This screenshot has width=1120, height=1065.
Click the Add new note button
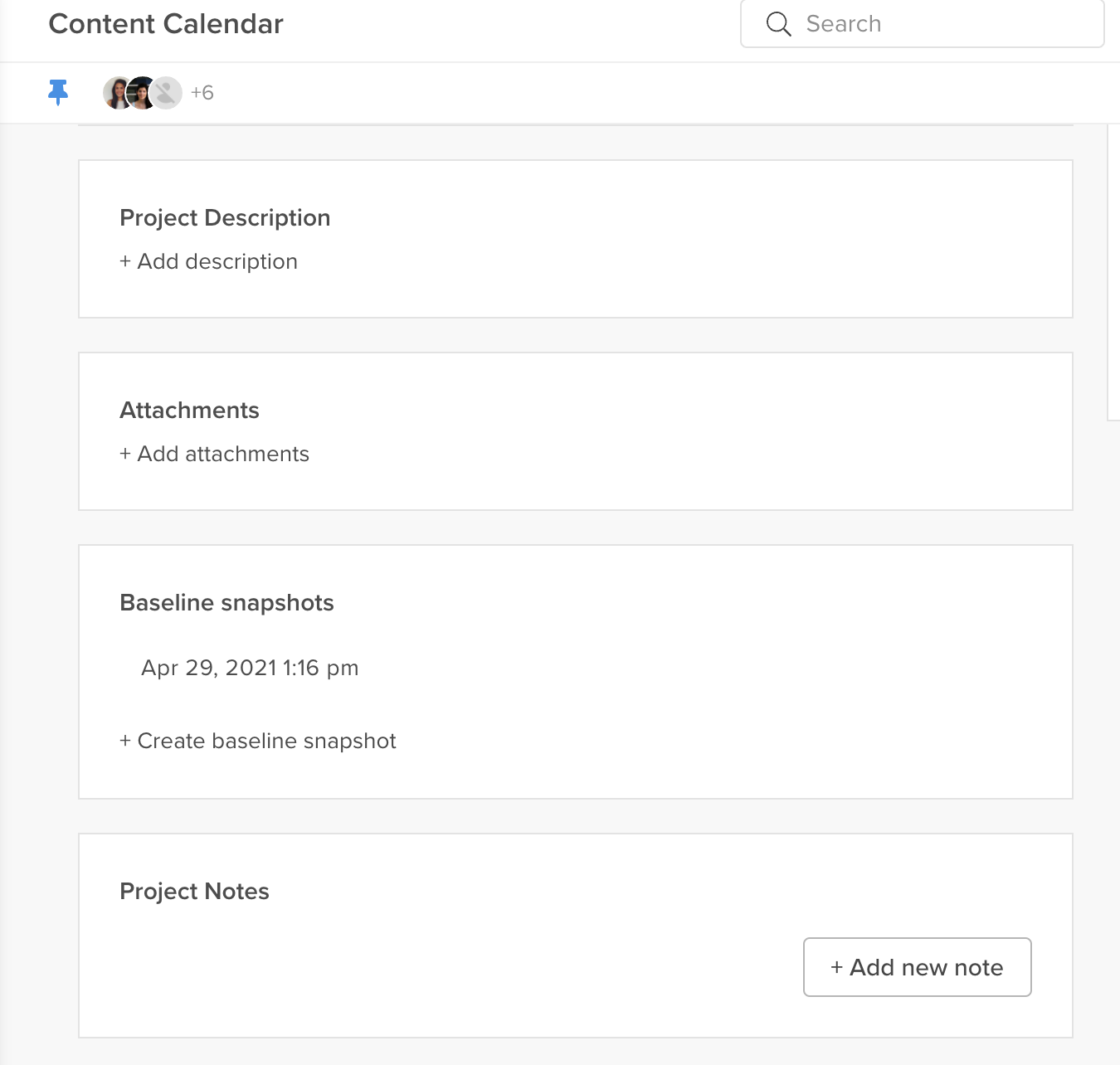[x=917, y=967]
